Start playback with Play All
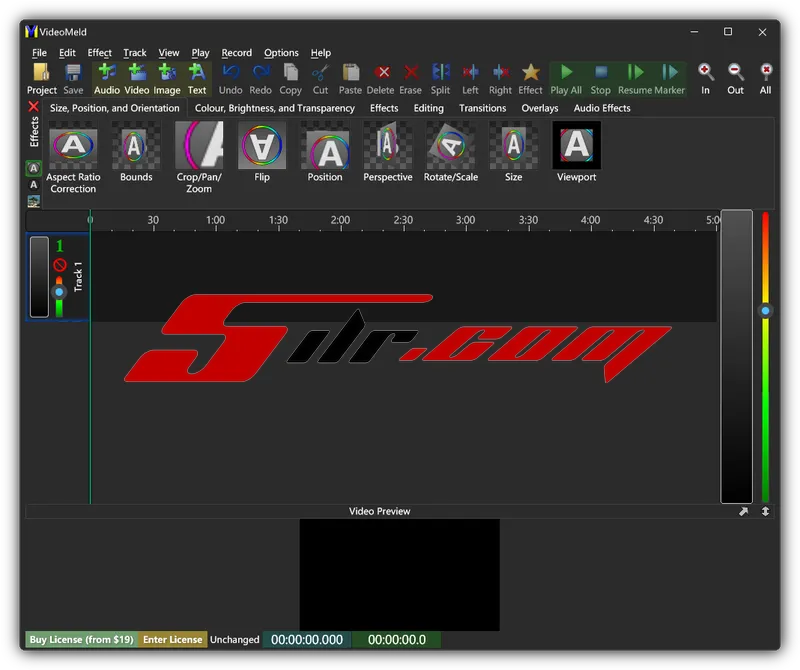Image resolution: width=800 pixels, height=670 pixels. pyautogui.click(x=566, y=79)
